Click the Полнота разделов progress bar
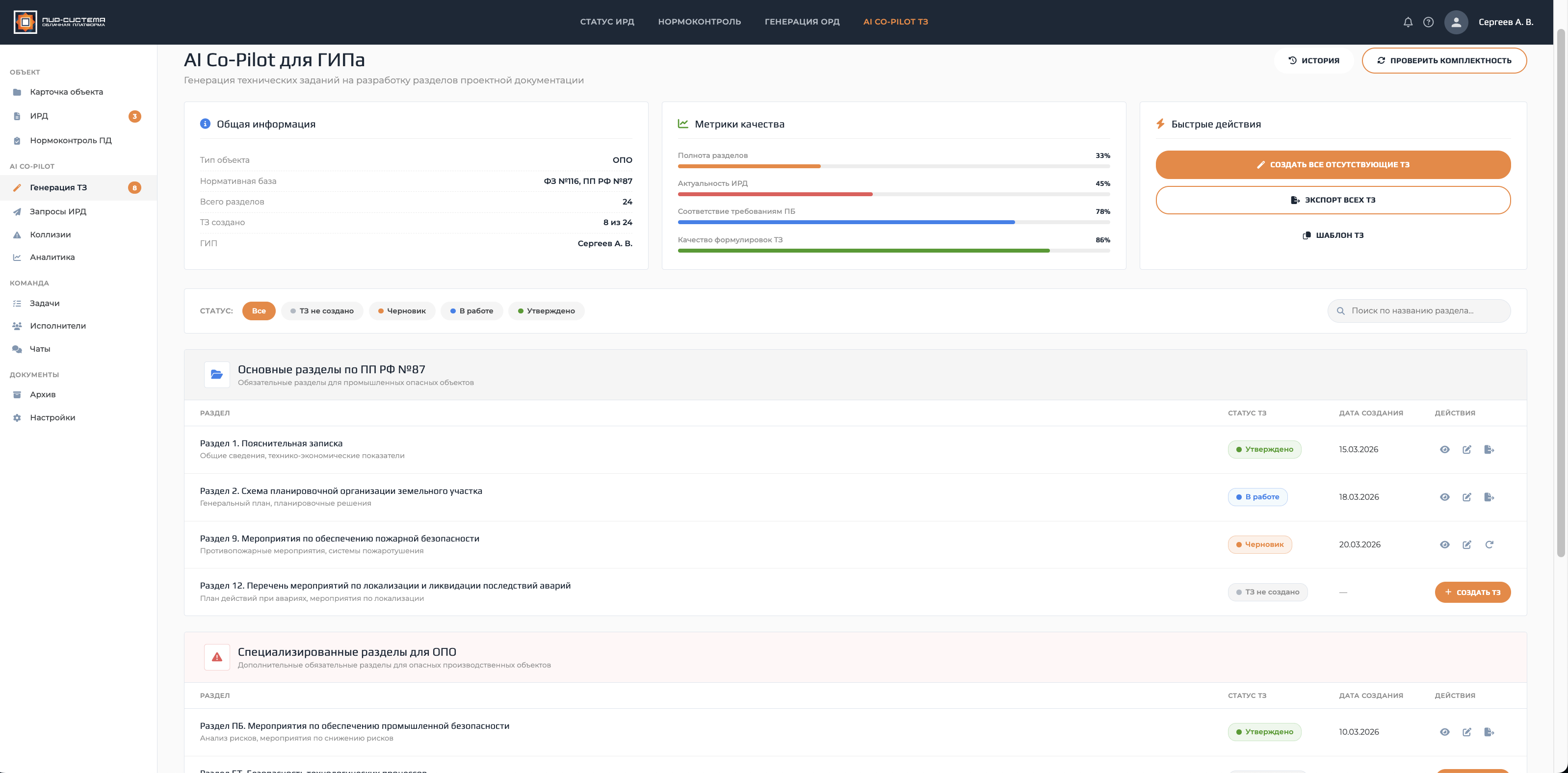Screen dimensions: 1568x773 (893, 166)
